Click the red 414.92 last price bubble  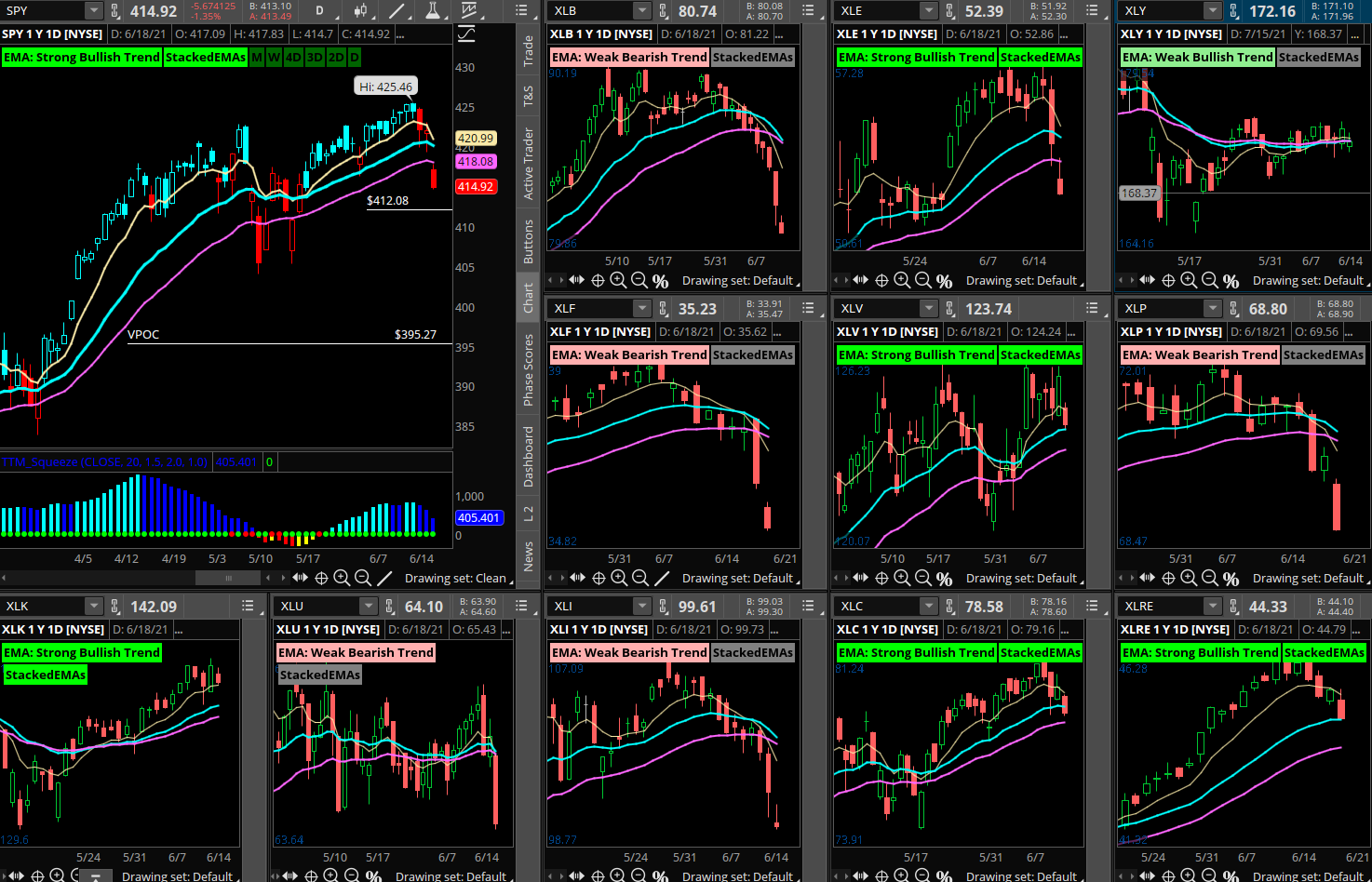(476, 187)
